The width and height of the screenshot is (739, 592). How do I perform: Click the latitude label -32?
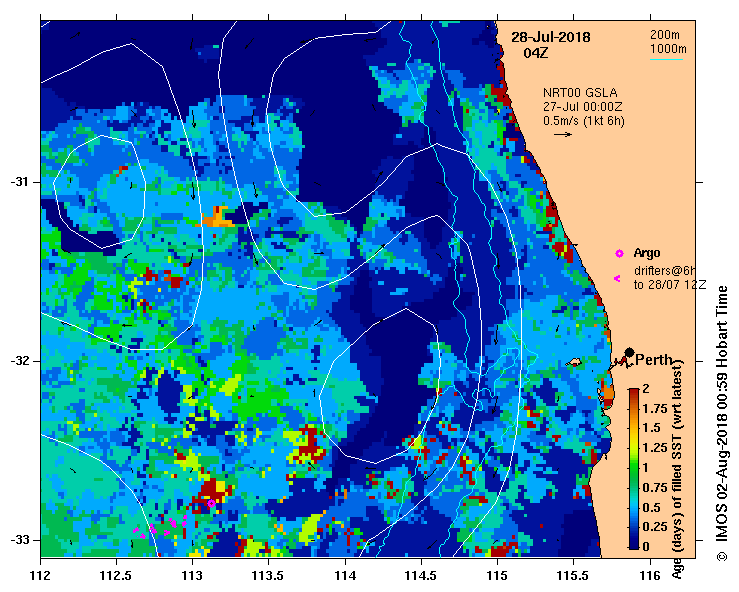[x=19, y=361]
